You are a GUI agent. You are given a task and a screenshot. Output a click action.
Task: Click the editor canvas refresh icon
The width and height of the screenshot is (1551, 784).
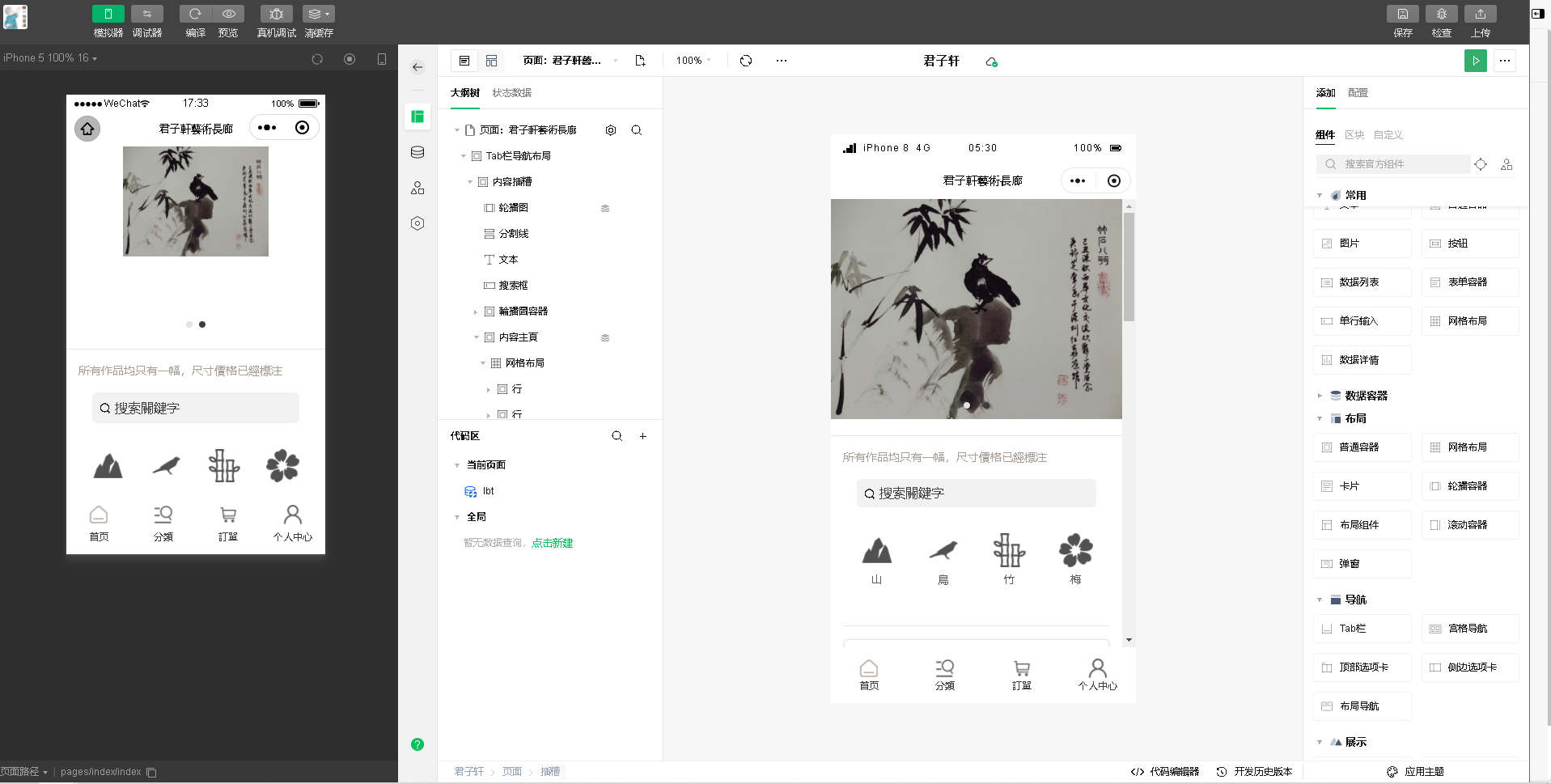(746, 61)
